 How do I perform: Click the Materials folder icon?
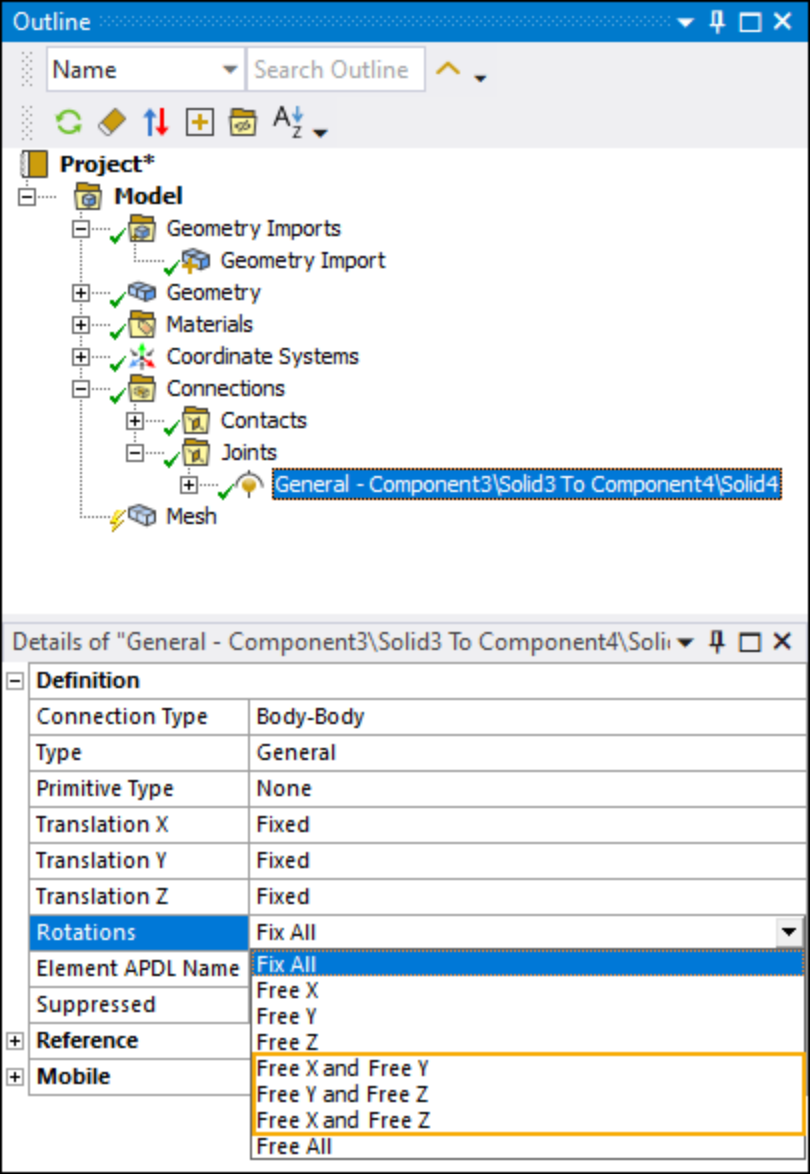click(142, 324)
